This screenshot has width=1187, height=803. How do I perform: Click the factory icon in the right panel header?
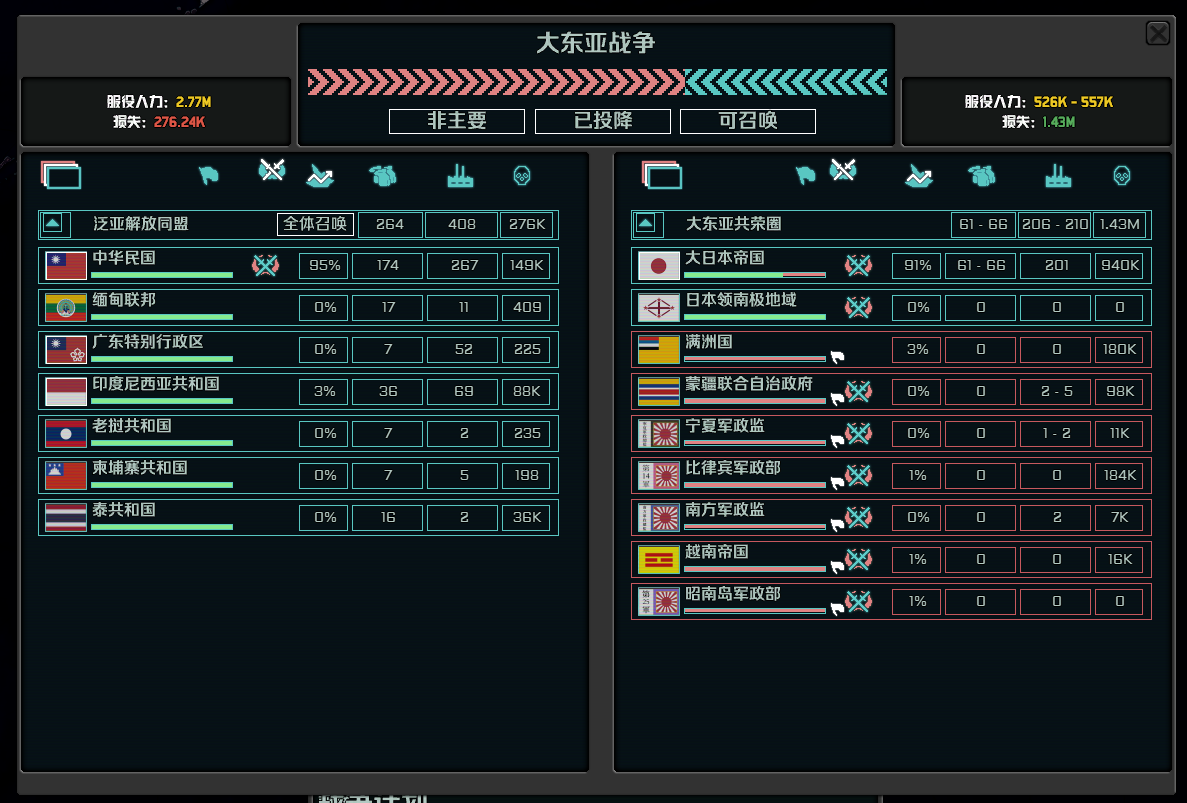point(1058,176)
